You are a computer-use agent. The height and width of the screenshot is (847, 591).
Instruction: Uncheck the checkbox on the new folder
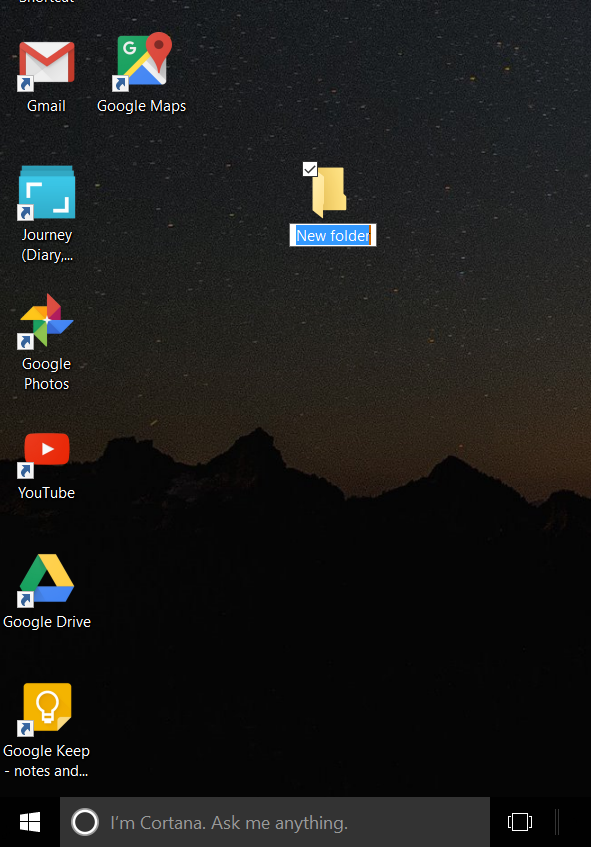310,169
